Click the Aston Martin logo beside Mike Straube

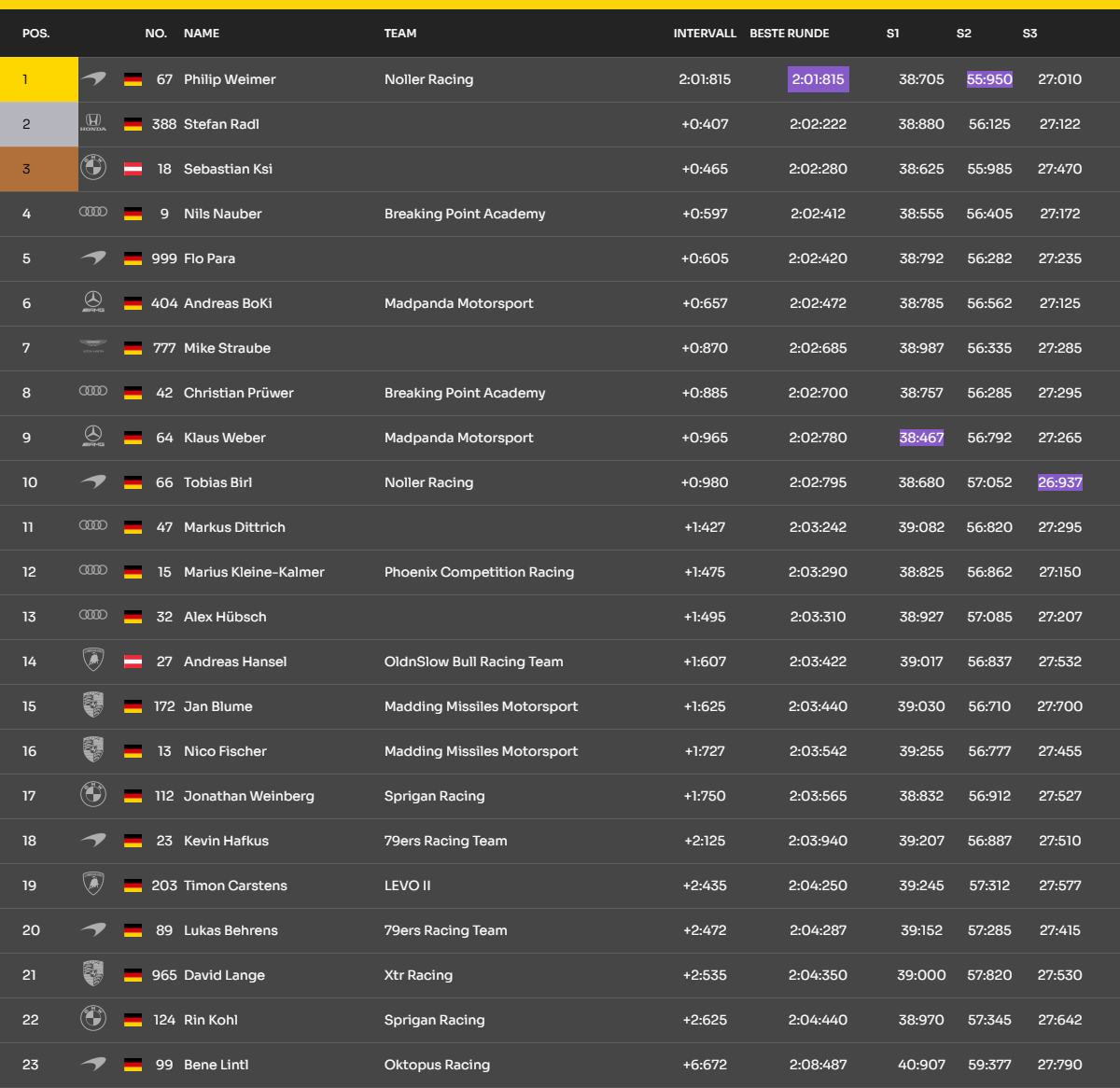(x=93, y=347)
